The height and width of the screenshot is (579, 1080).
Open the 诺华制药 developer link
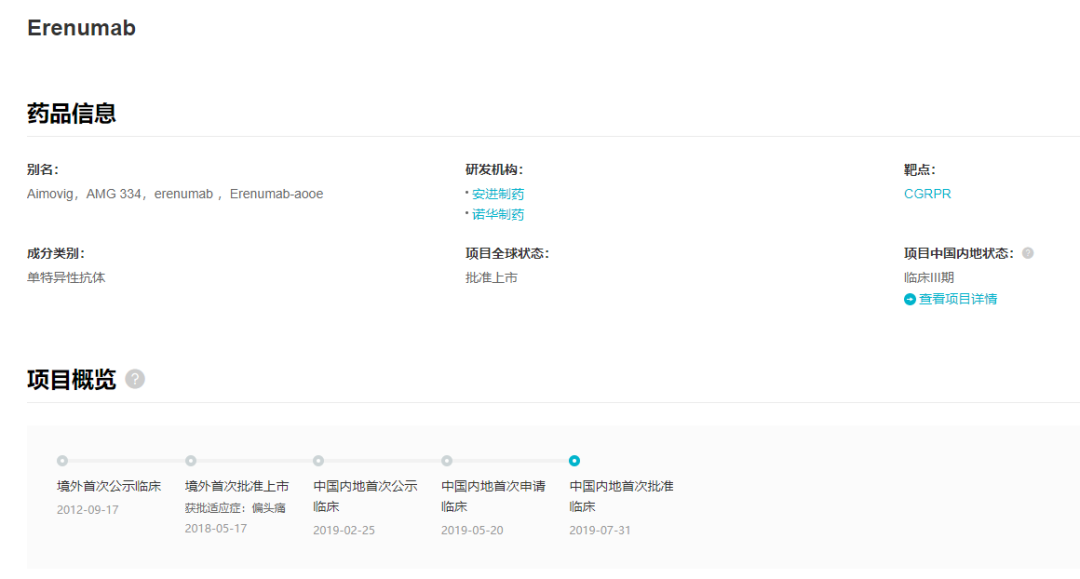pyautogui.click(x=497, y=214)
